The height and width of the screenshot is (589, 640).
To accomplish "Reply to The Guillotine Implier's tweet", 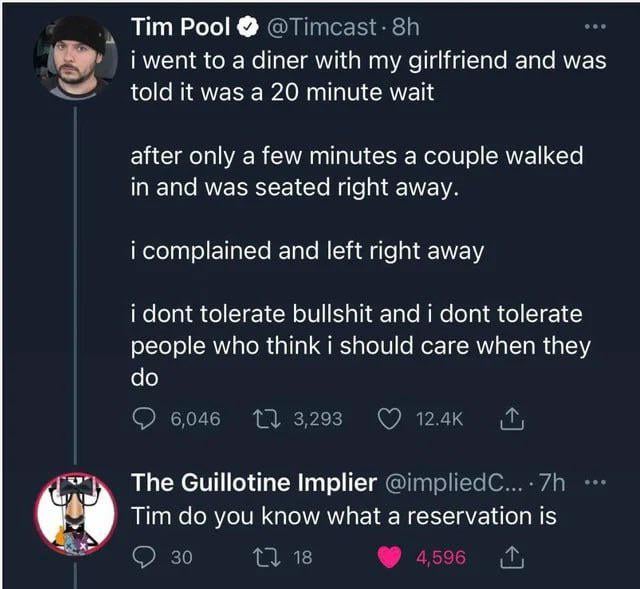I will pos(144,556).
